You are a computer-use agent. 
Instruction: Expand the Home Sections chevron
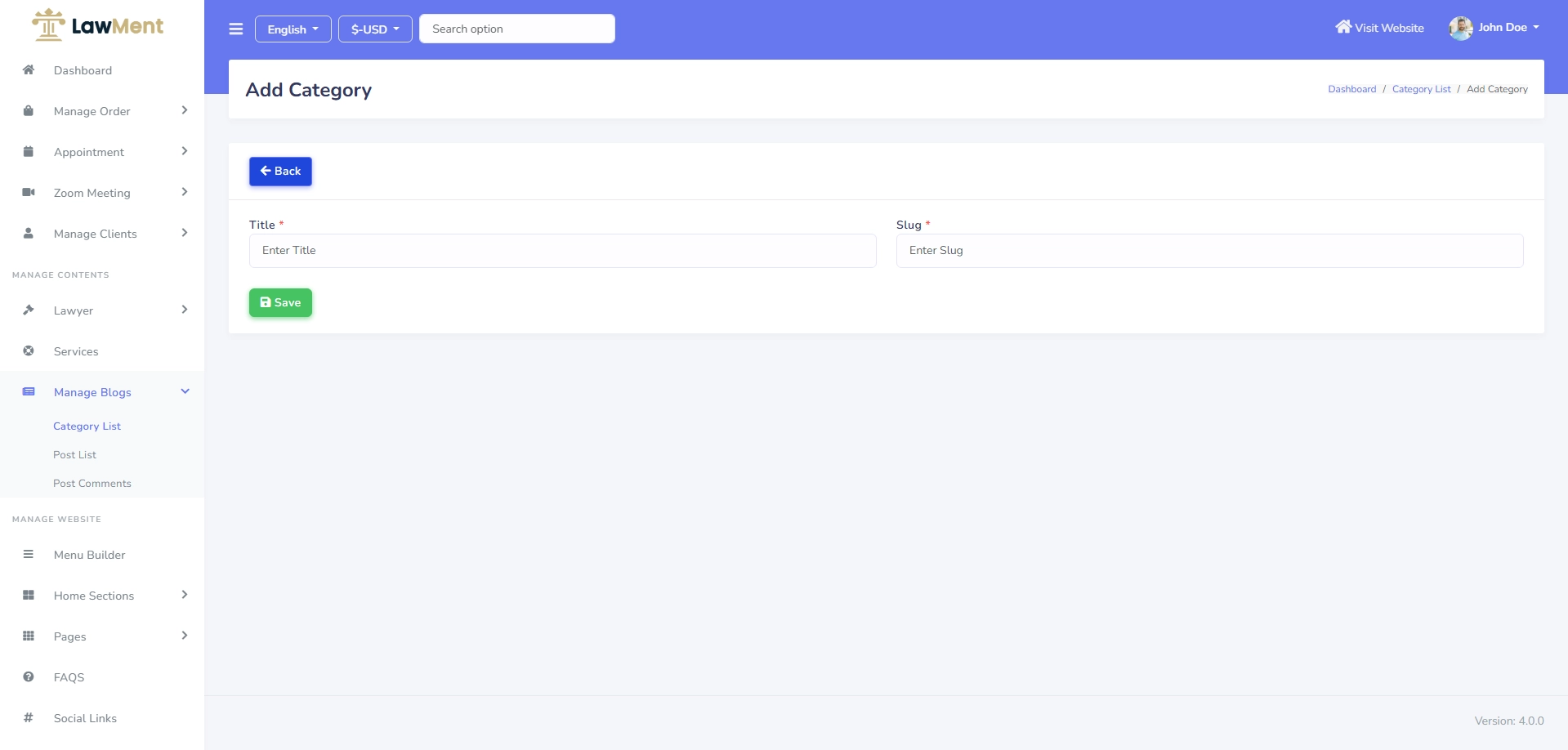click(185, 595)
